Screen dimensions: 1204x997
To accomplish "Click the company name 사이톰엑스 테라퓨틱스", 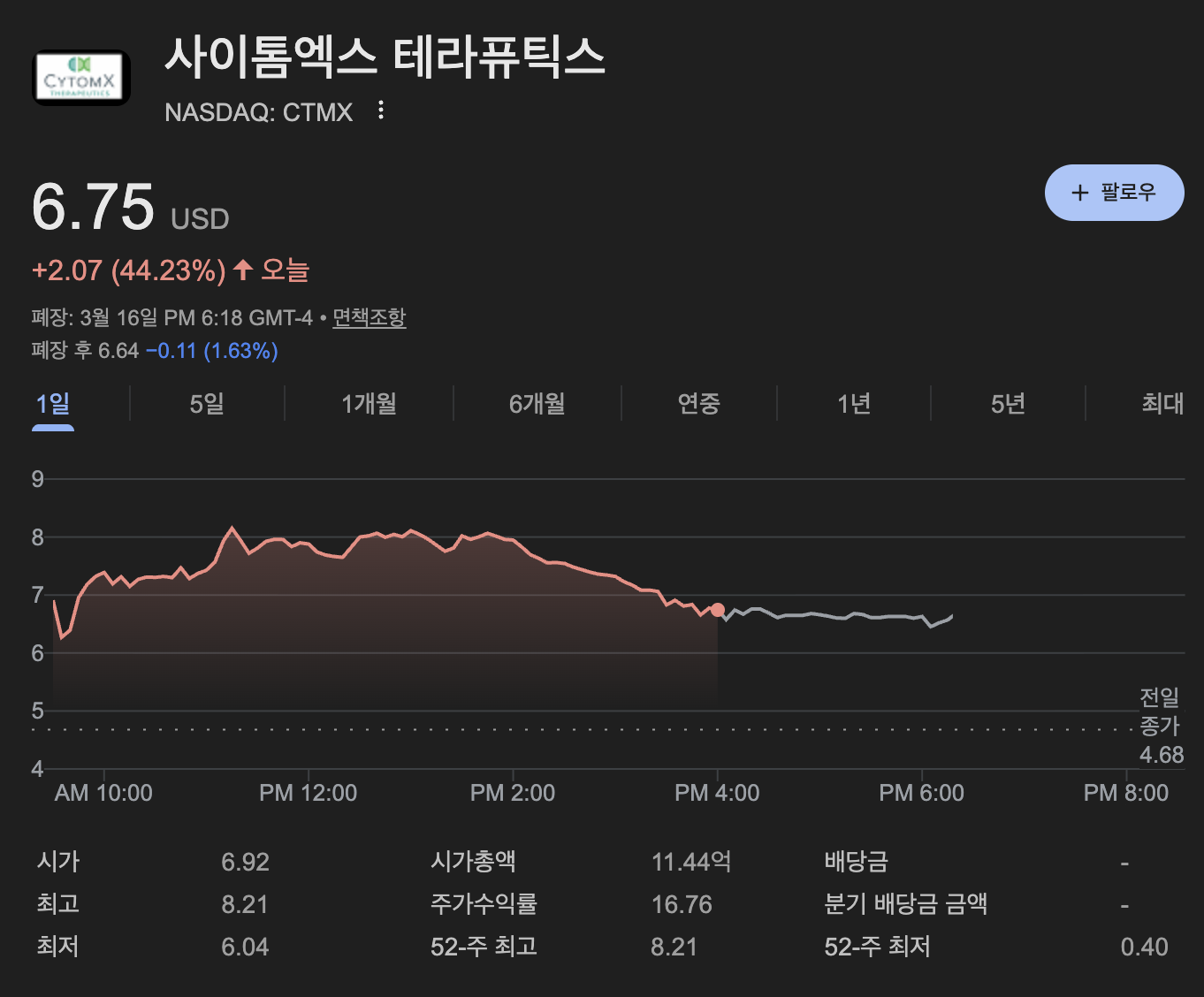I will pyautogui.click(x=385, y=57).
